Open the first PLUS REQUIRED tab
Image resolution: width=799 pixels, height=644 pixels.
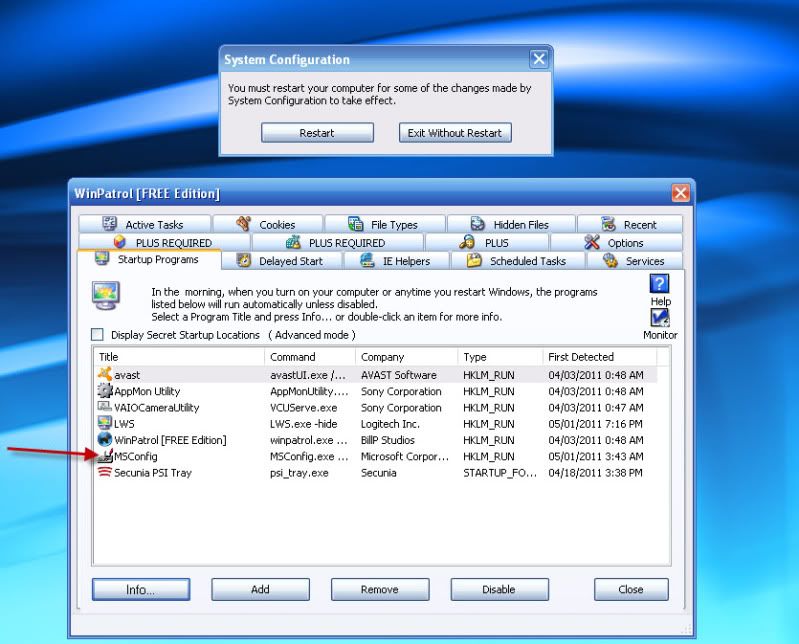coord(164,243)
